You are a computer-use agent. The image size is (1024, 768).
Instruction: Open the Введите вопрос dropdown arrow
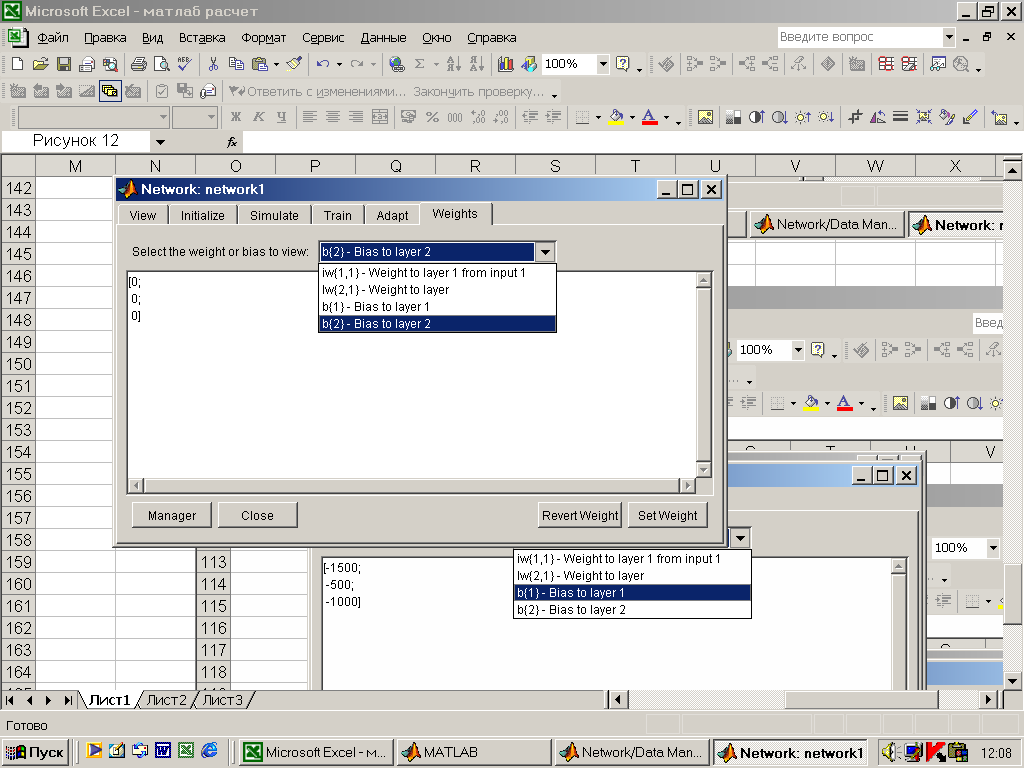[x=949, y=37]
